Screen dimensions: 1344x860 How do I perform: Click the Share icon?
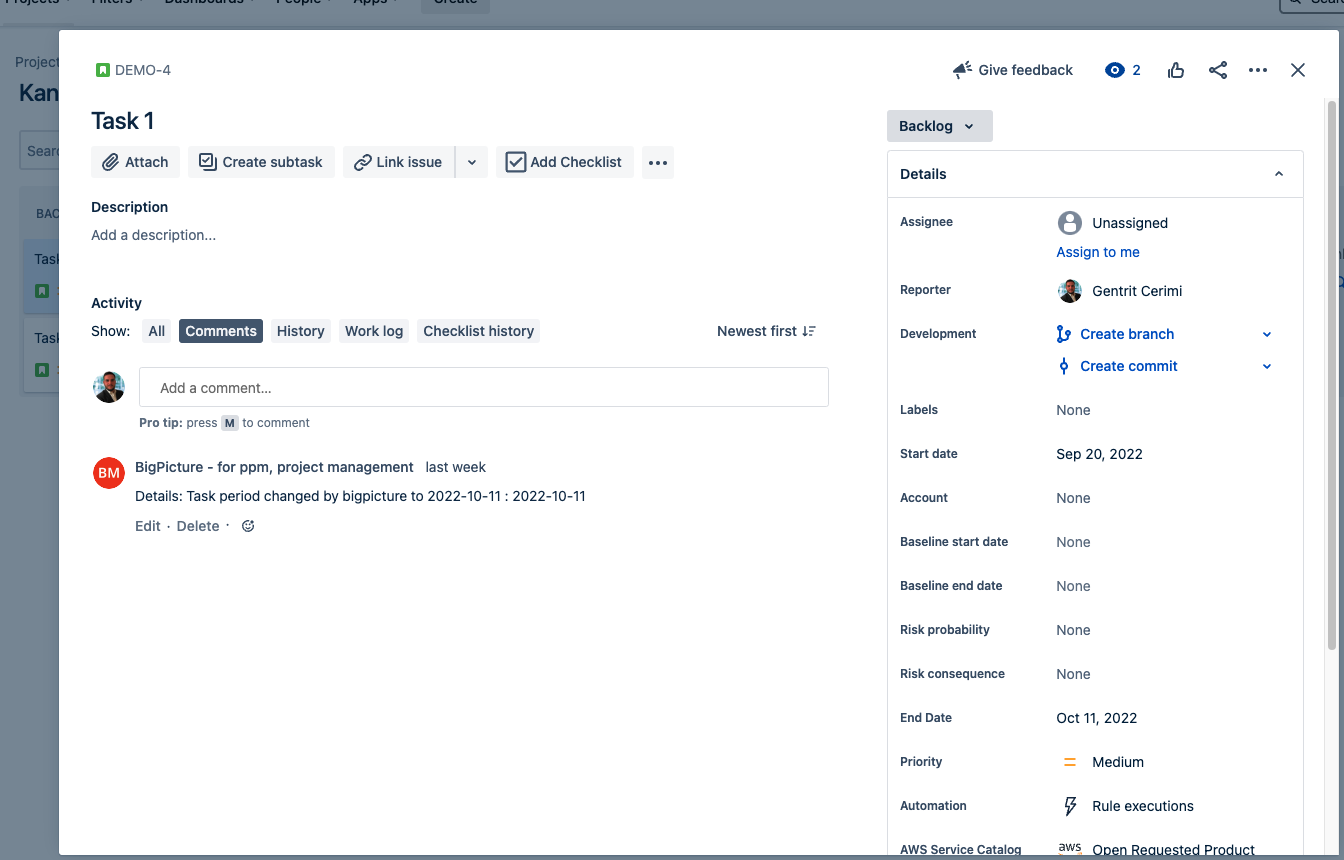point(1217,70)
